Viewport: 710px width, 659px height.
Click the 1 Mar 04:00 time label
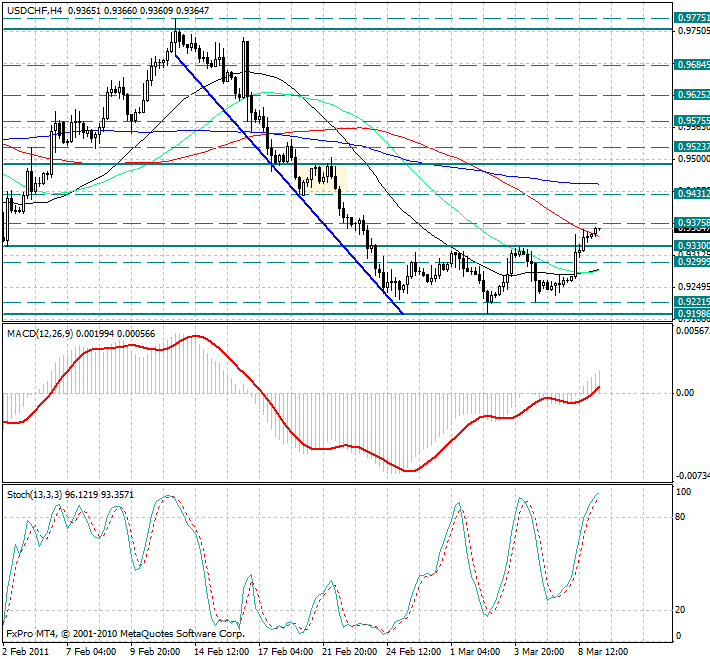click(x=476, y=651)
